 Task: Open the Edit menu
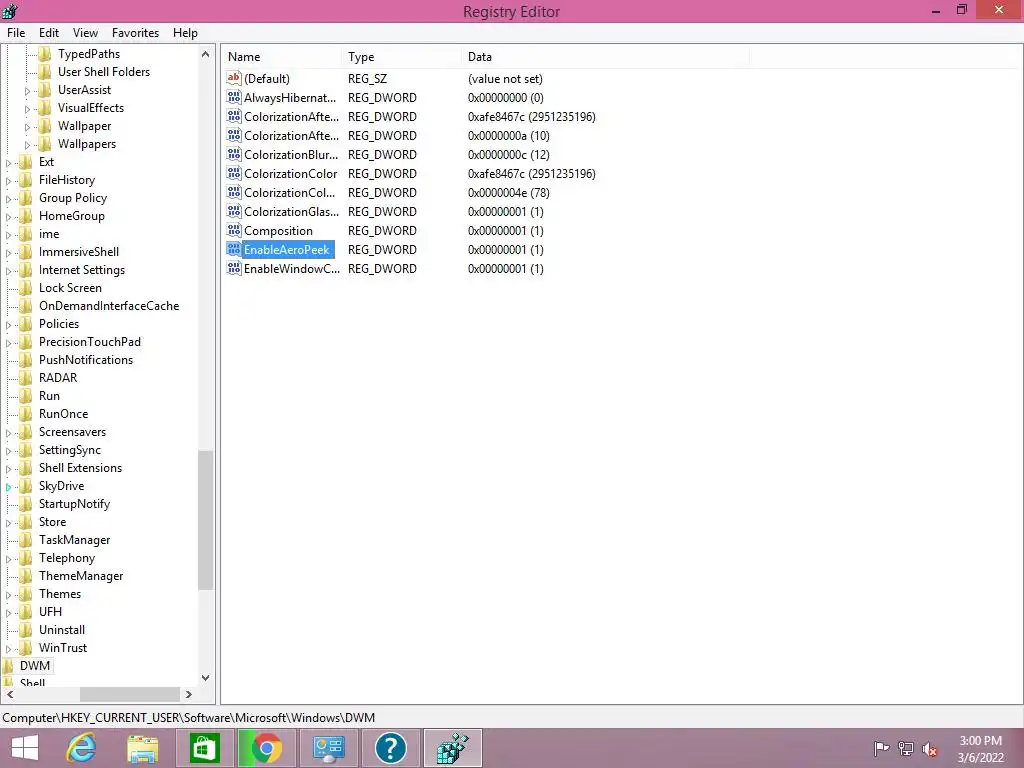[48, 33]
